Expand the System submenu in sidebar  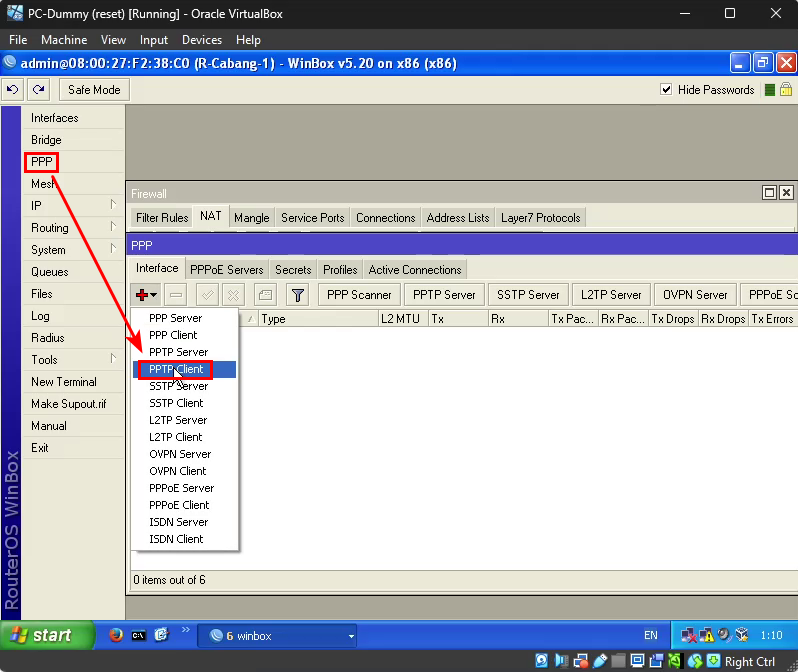coord(113,248)
